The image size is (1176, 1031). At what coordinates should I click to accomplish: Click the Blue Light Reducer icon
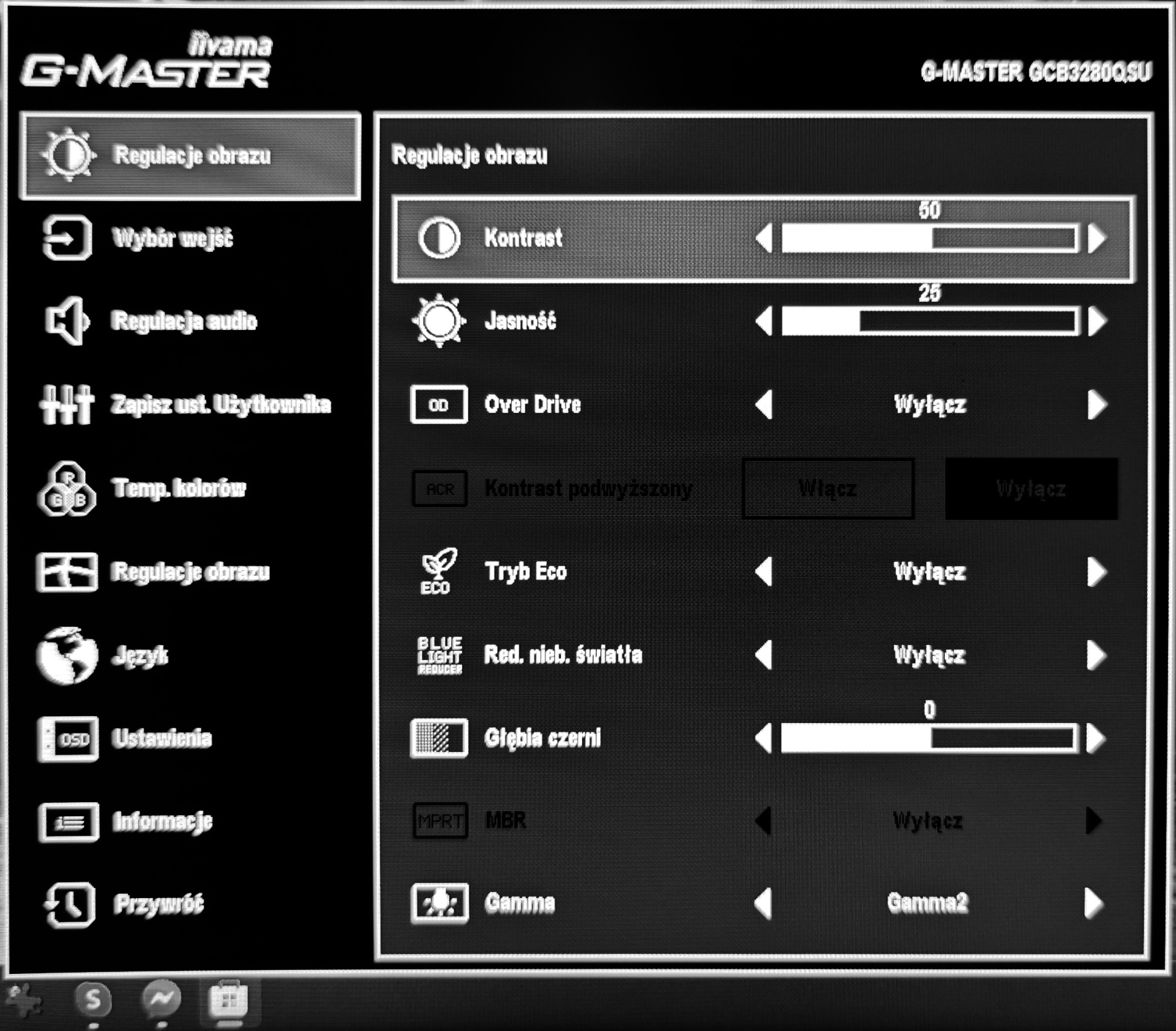[439, 655]
